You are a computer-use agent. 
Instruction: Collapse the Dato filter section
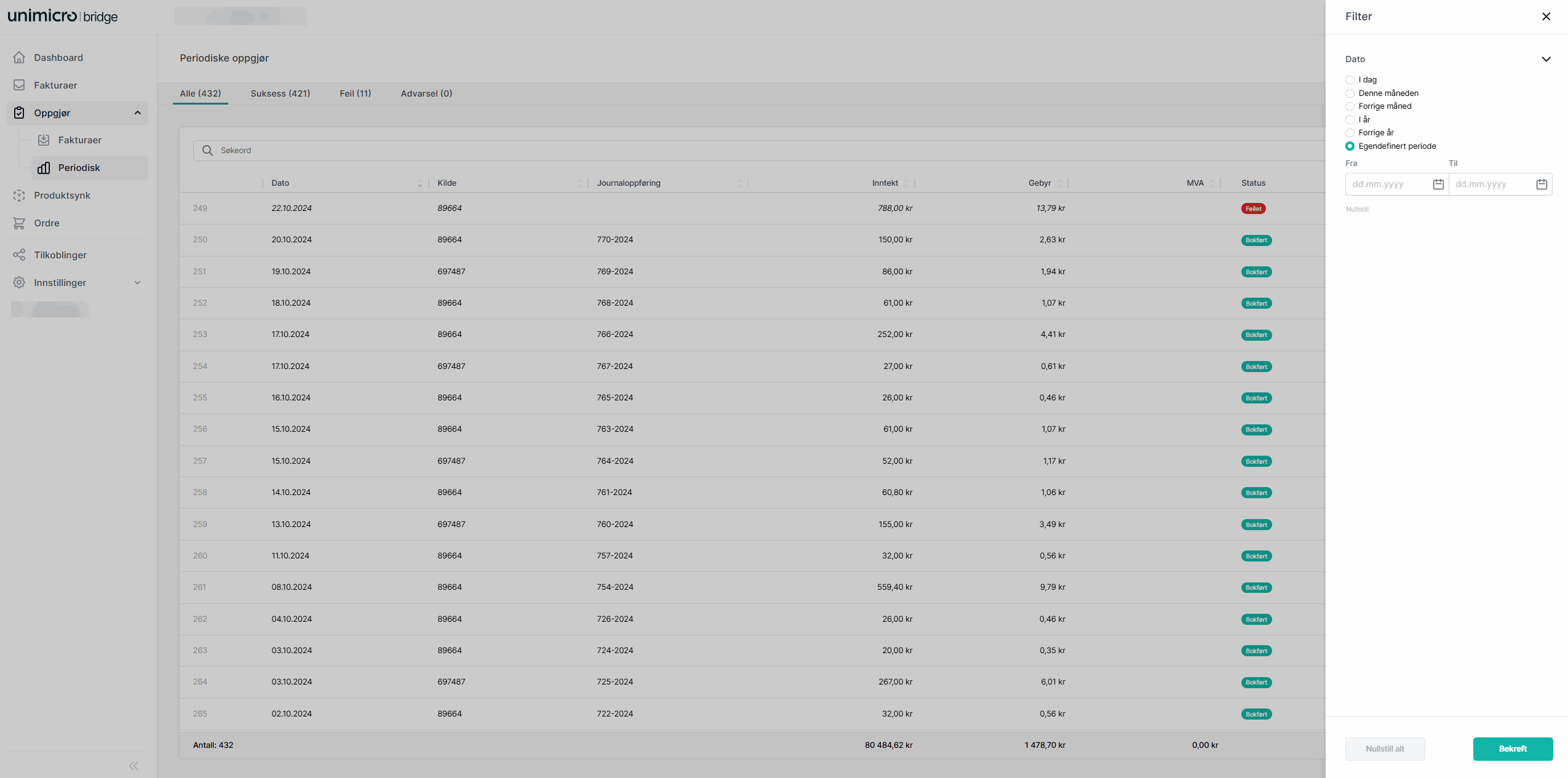pos(1546,59)
